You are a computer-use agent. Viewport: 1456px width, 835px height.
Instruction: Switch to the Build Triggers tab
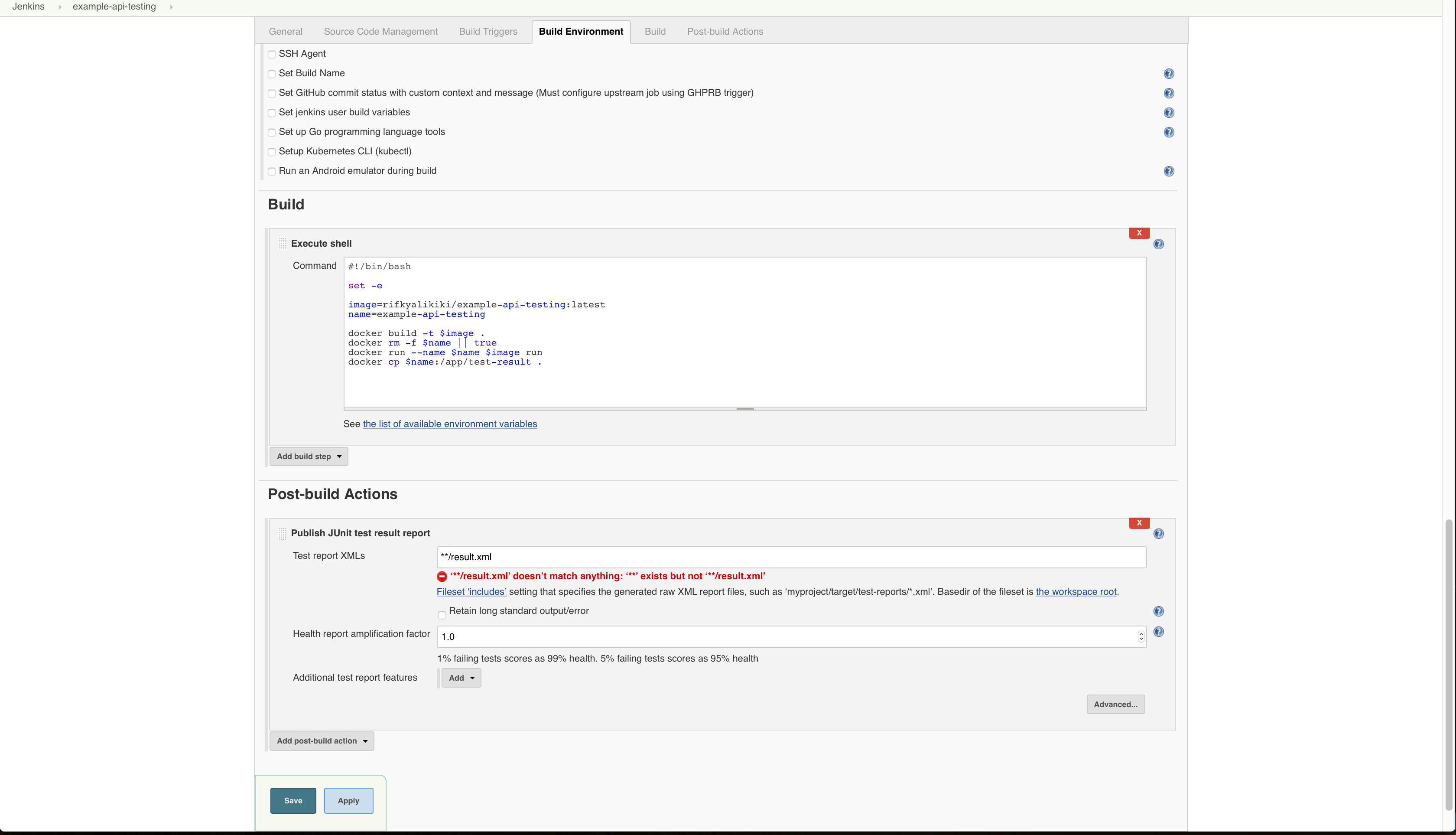click(488, 32)
